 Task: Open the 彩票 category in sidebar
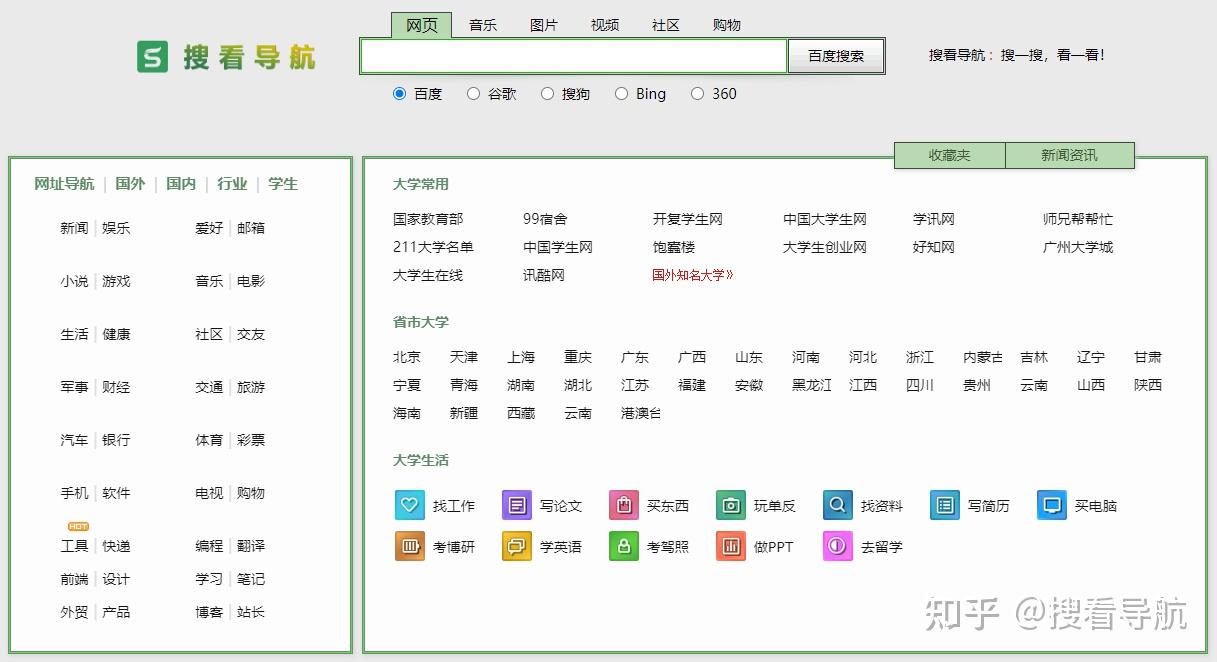click(251, 440)
